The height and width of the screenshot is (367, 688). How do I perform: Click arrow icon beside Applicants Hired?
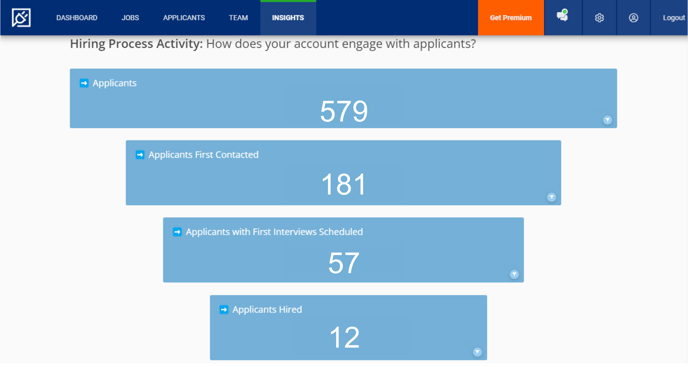pyautogui.click(x=224, y=309)
